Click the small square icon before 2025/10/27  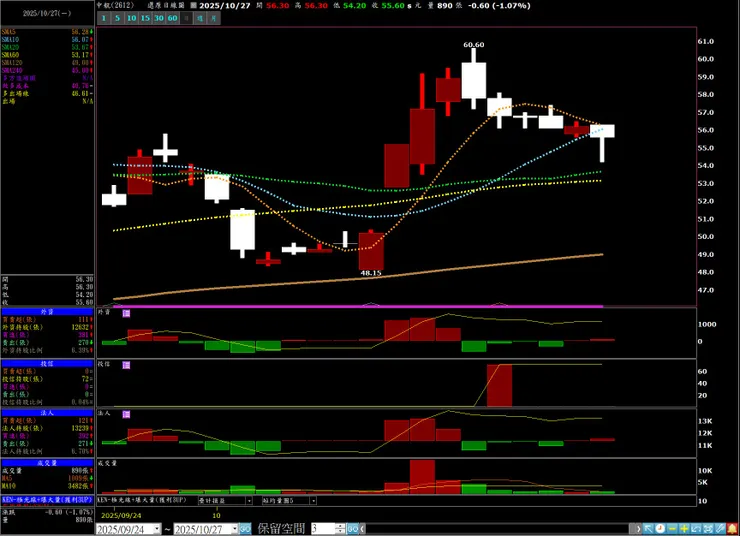click(x=193, y=6)
